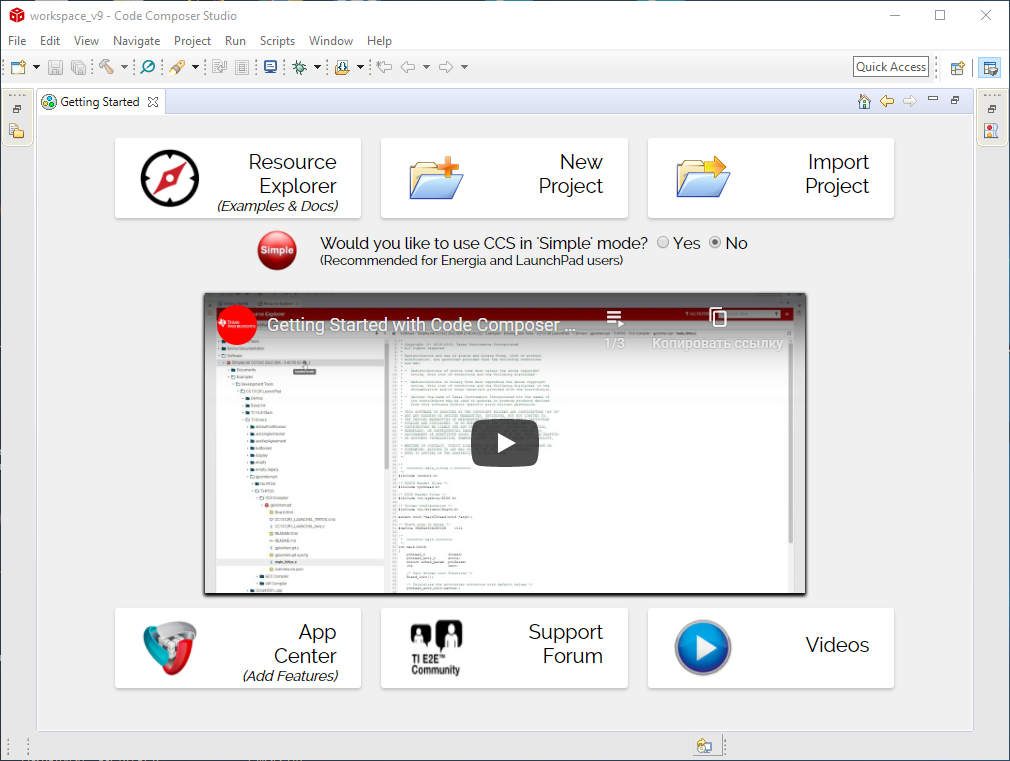Open the Project menu

tap(192, 41)
